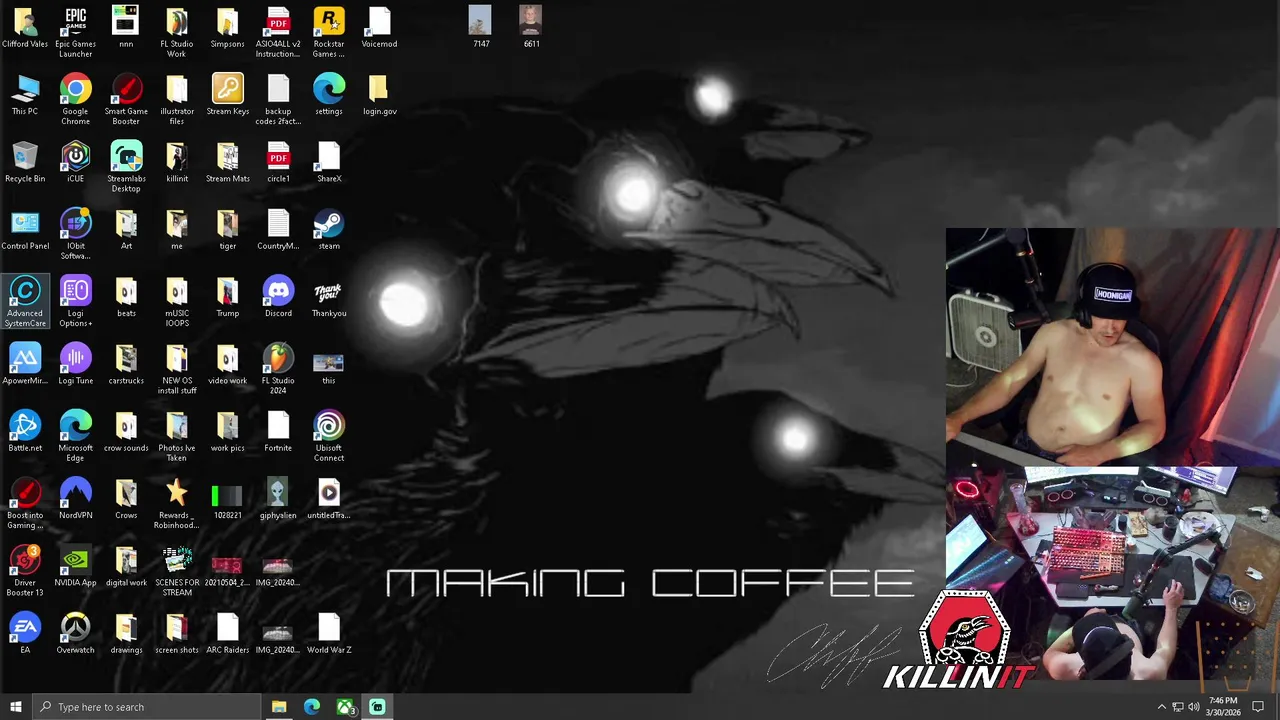
Task: Open the Thankyou image file
Action: (329, 296)
